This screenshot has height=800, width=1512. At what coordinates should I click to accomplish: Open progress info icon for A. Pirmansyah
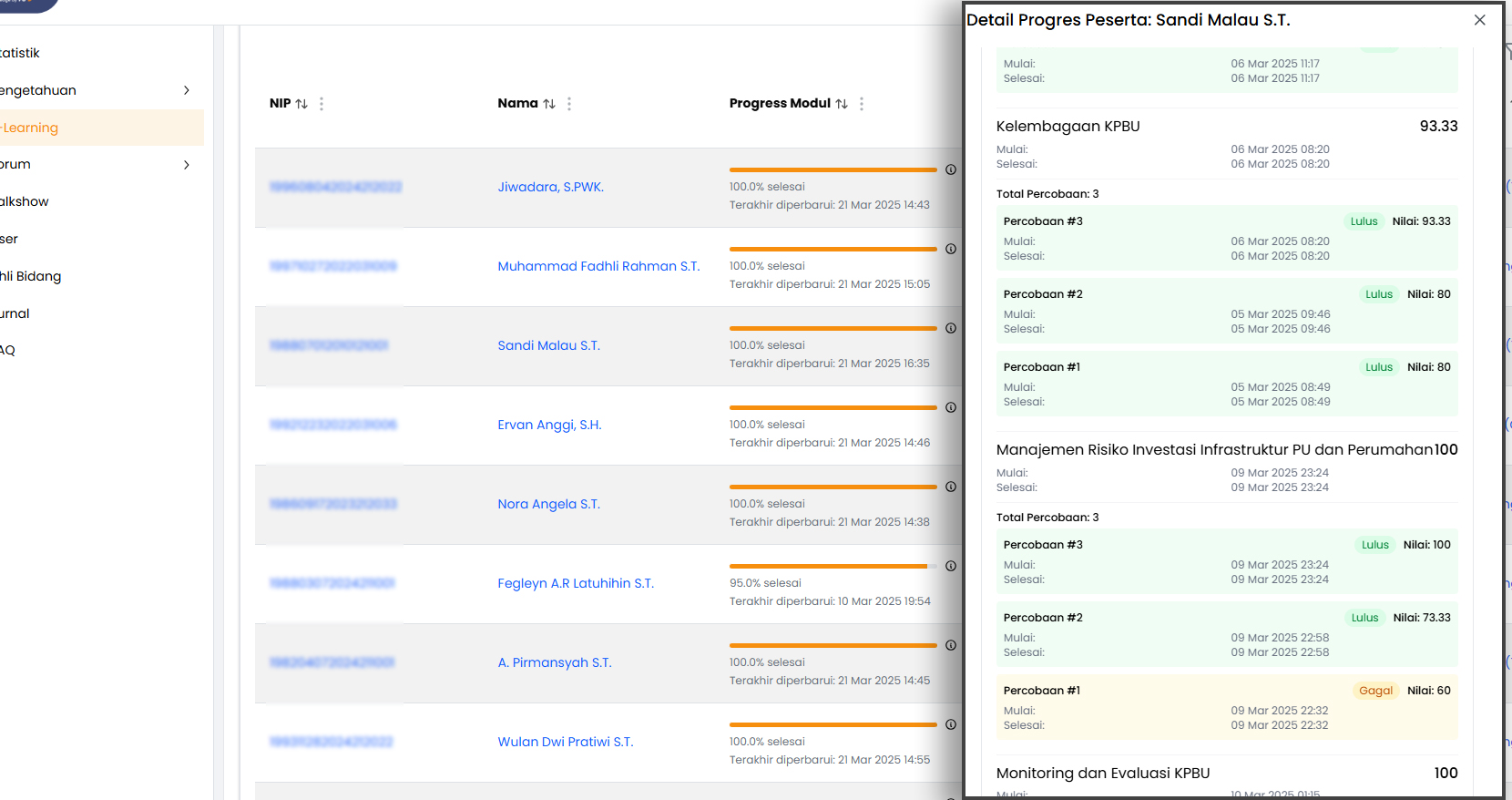[951, 645]
